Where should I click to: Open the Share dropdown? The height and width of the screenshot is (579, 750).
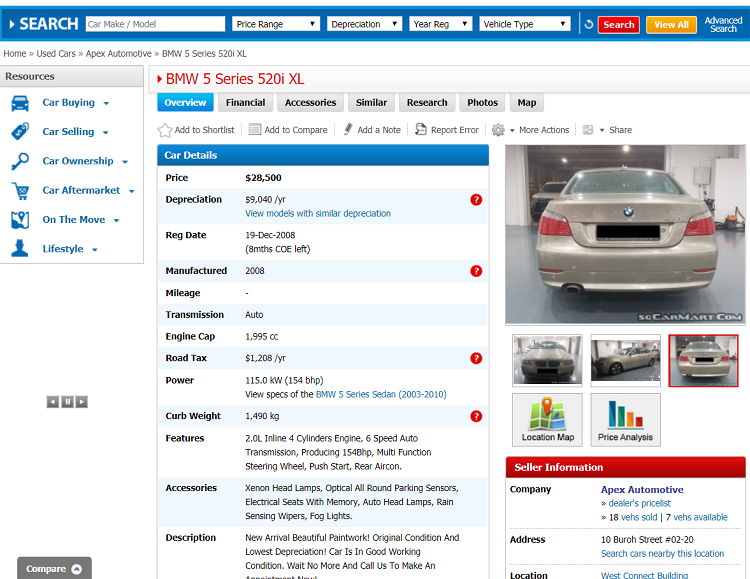pos(616,130)
